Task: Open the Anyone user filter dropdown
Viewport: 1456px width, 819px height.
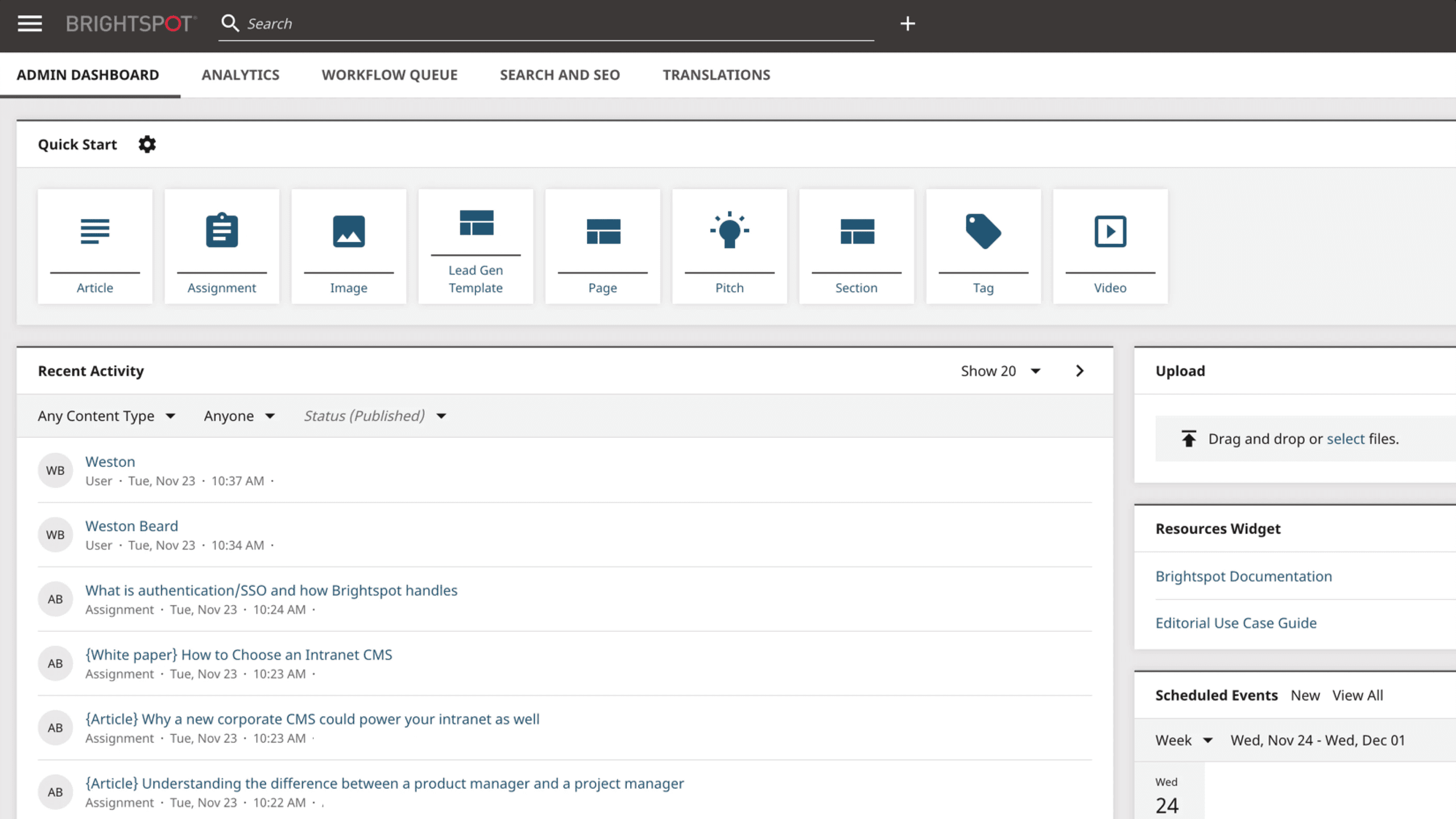Action: [x=239, y=416]
